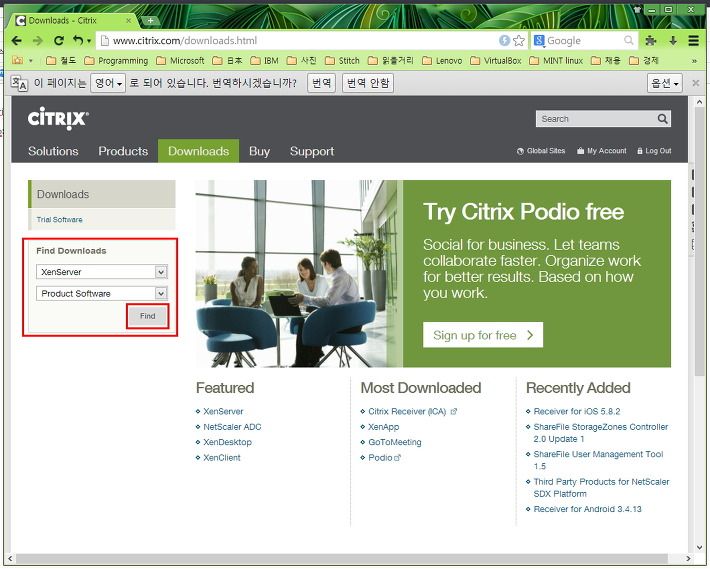Open the Lenovo bookmark folder
The image size is (710, 569).
tap(442, 61)
